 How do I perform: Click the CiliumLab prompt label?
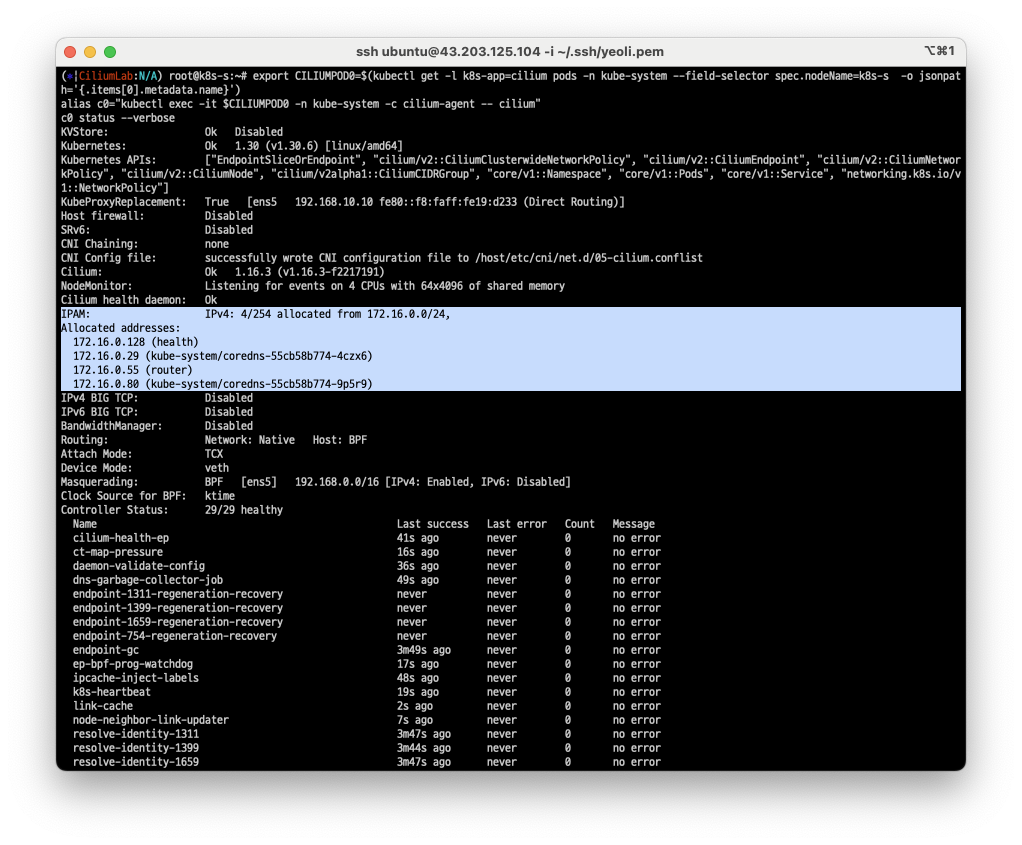106,76
